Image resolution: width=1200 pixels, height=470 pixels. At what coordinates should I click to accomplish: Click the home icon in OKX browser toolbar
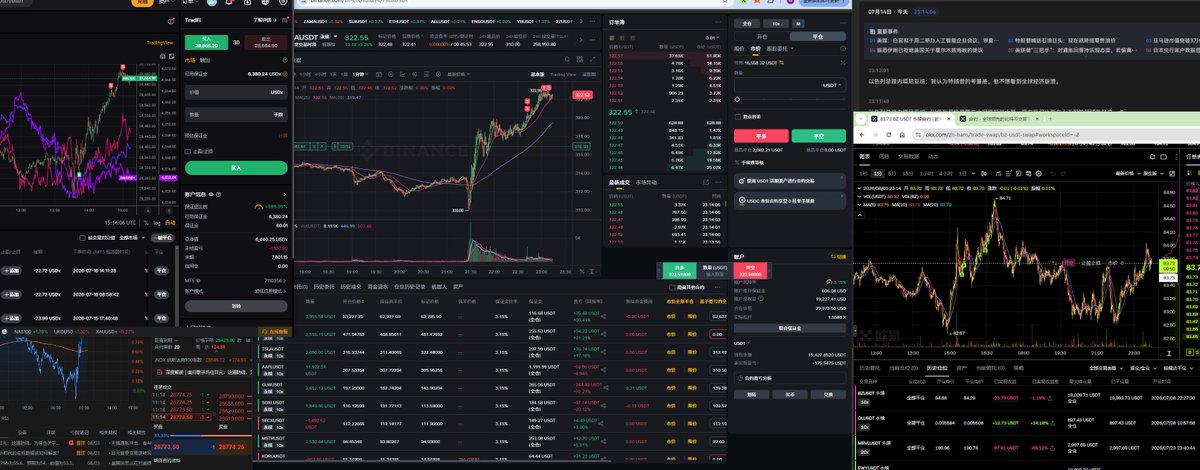coord(902,134)
